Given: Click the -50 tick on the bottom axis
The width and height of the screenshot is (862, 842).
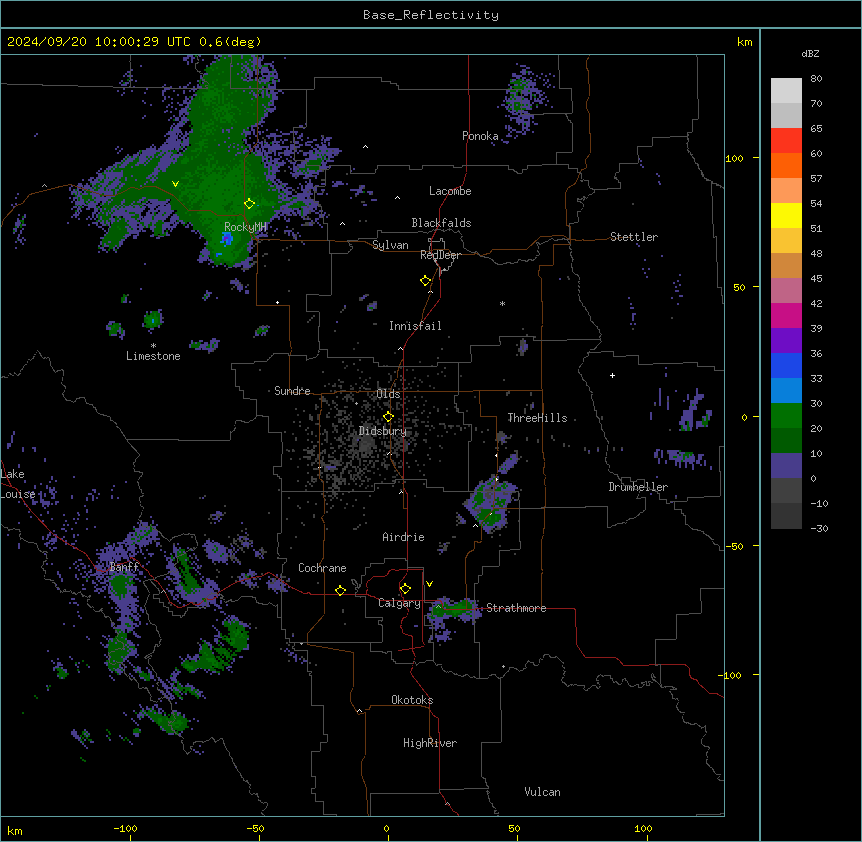Looking at the screenshot, I should pos(255,828).
